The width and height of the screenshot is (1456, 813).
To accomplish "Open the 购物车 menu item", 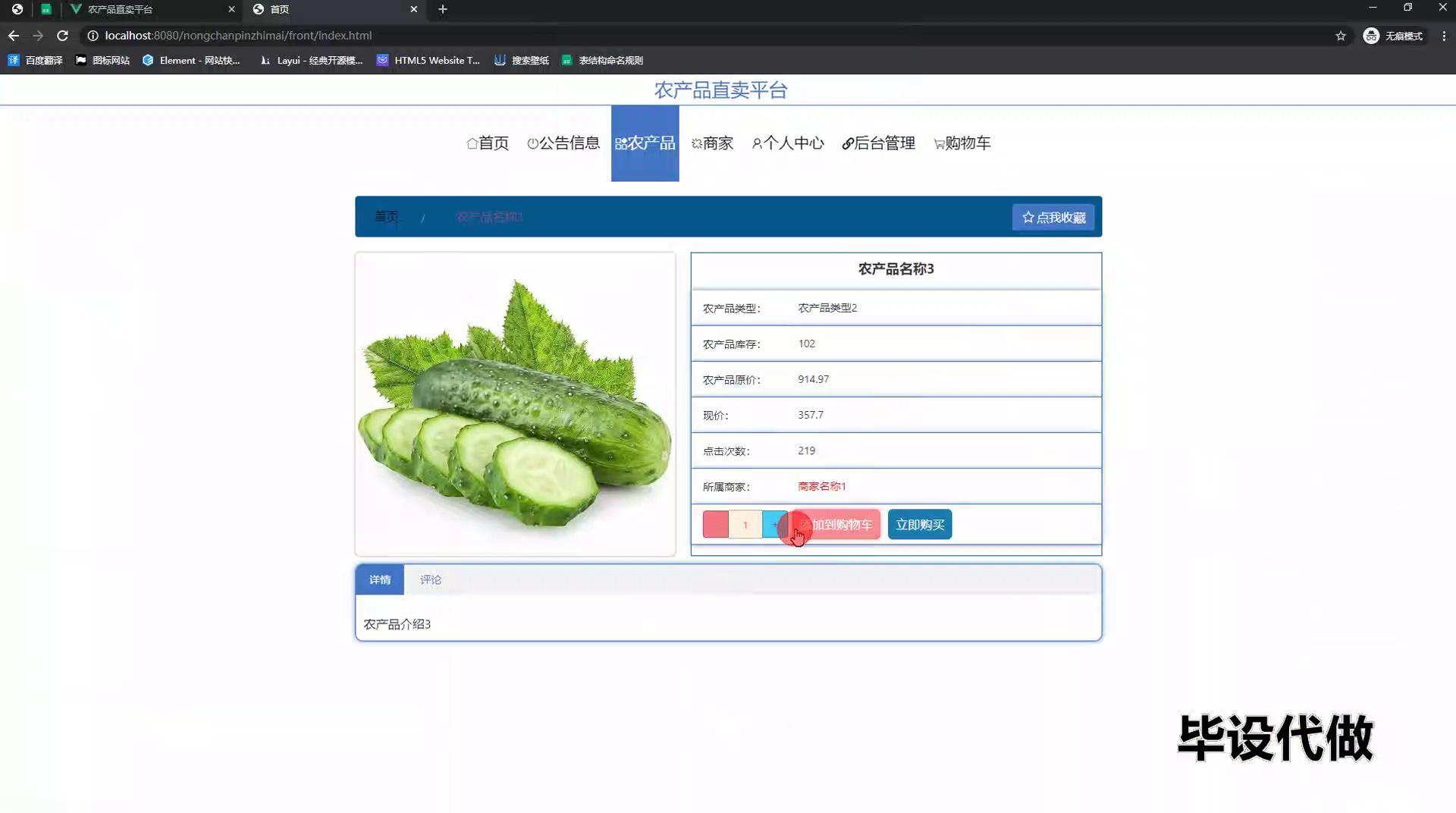I will point(962,143).
